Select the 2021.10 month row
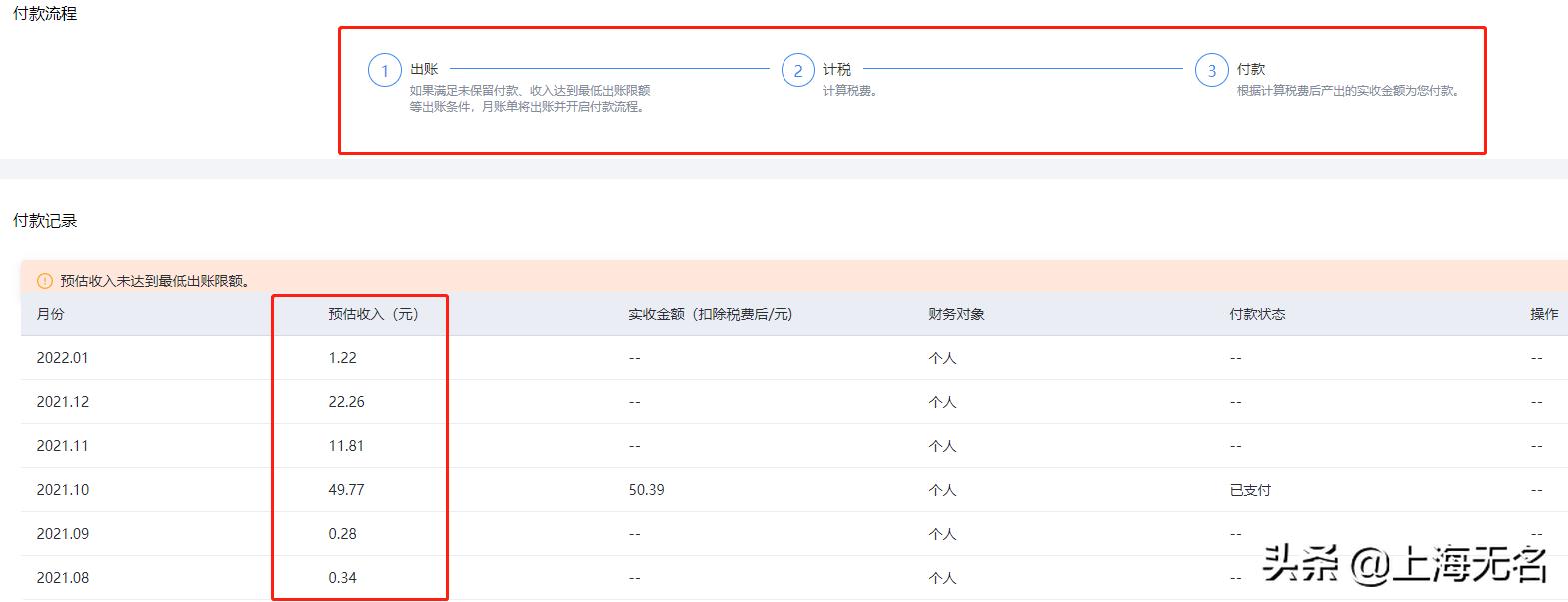The width and height of the screenshot is (1568, 602). pyautogui.click(x=794, y=490)
